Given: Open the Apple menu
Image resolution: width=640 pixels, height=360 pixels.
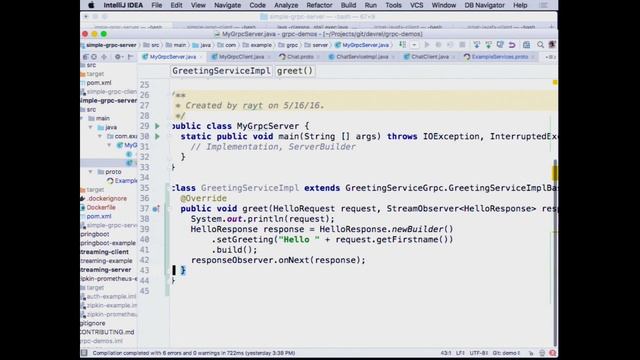Looking at the screenshot, I should pos(91,5).
